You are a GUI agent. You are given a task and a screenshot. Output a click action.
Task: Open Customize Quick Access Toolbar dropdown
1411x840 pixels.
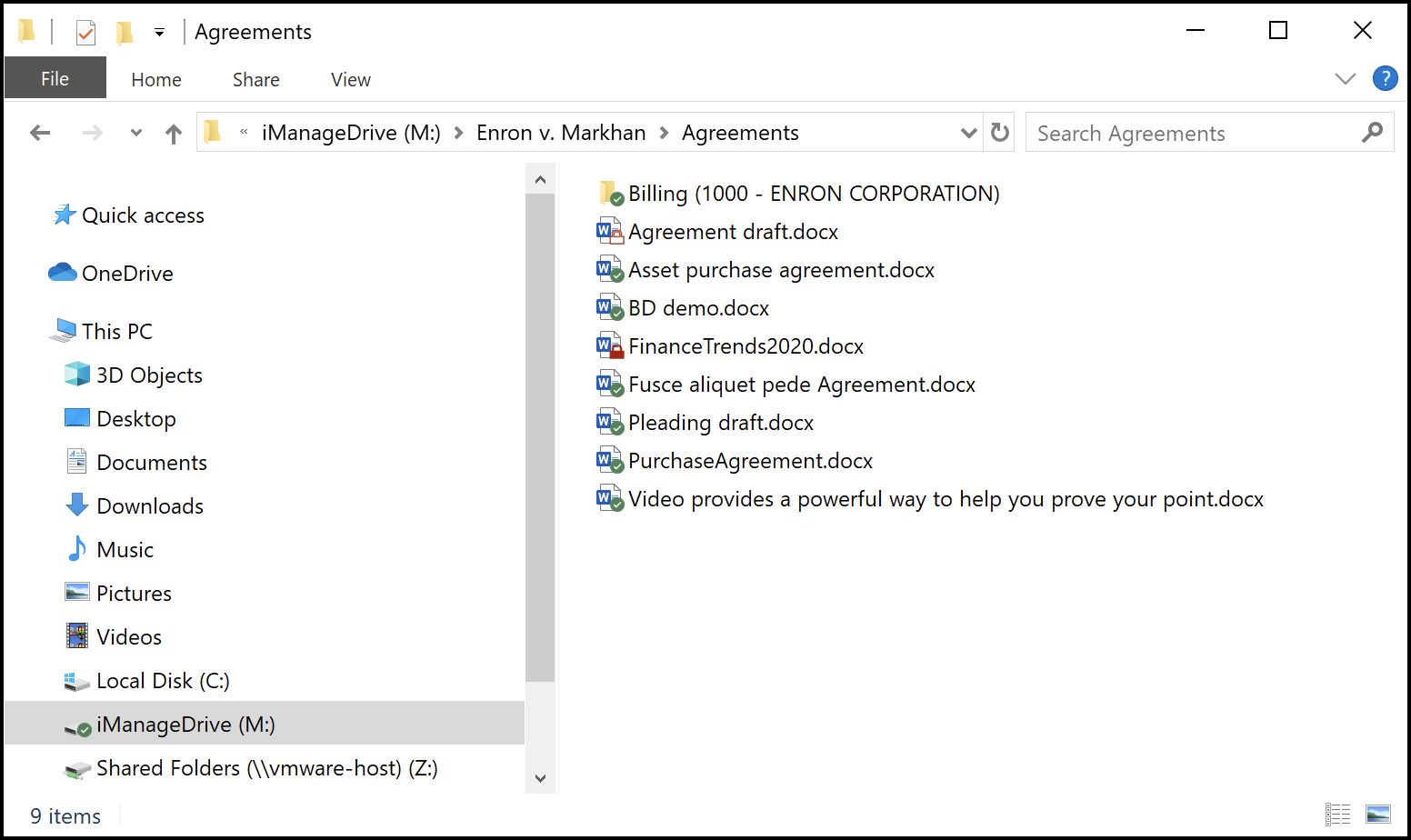pos(159,33)
